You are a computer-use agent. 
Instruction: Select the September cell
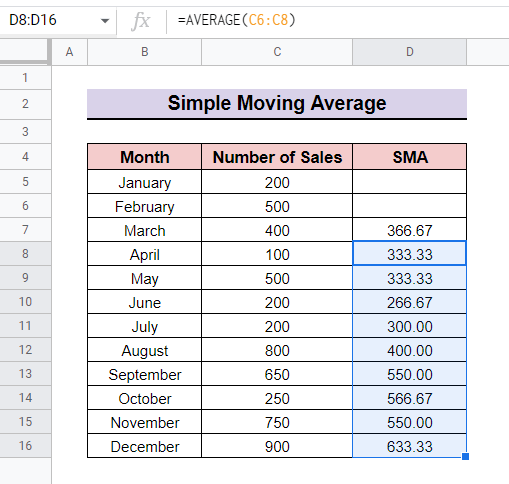(144, 374)
